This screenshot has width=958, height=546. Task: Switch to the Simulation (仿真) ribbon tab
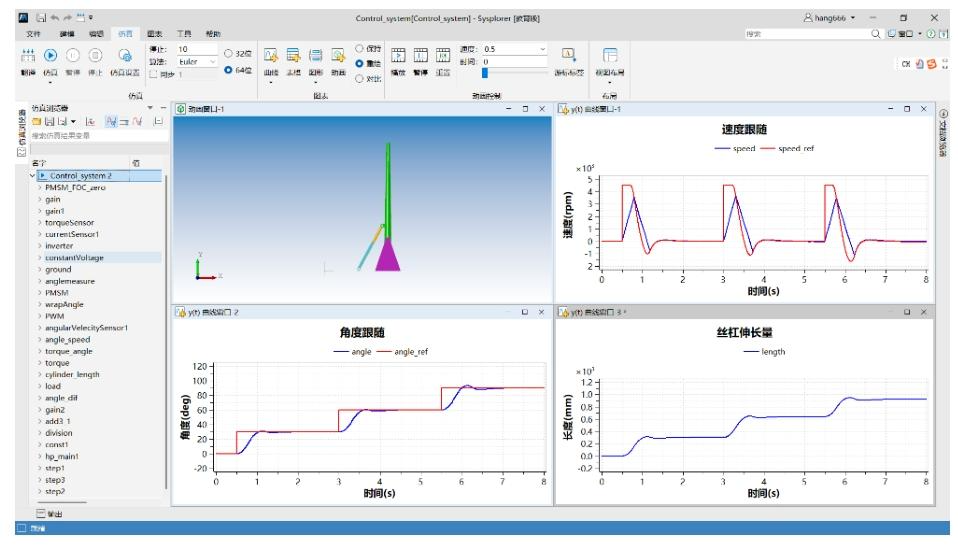[x=125, y=34]
